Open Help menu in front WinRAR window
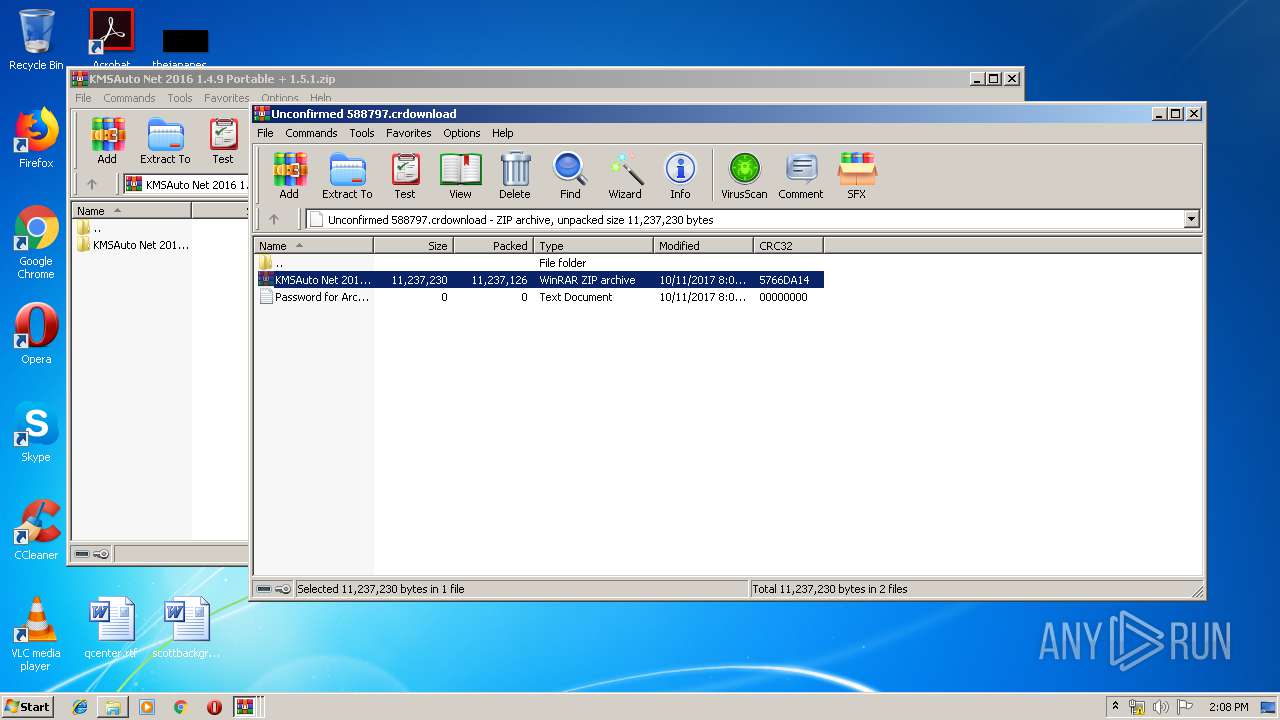Viewport: 1280px width, 720px height. pyautogui.click(x=503, y=133)
